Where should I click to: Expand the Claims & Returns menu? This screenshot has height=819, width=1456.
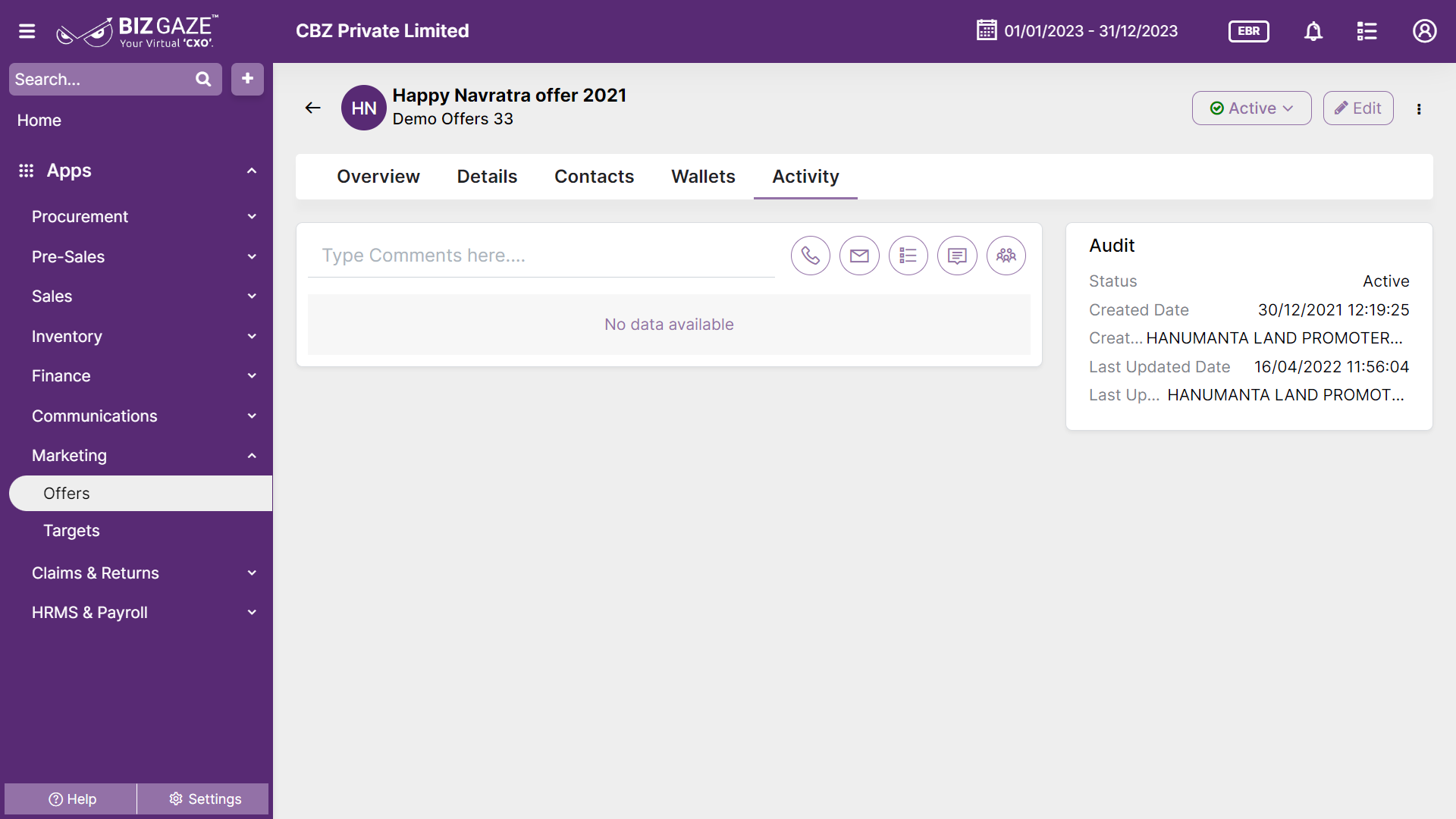point(252,573)
